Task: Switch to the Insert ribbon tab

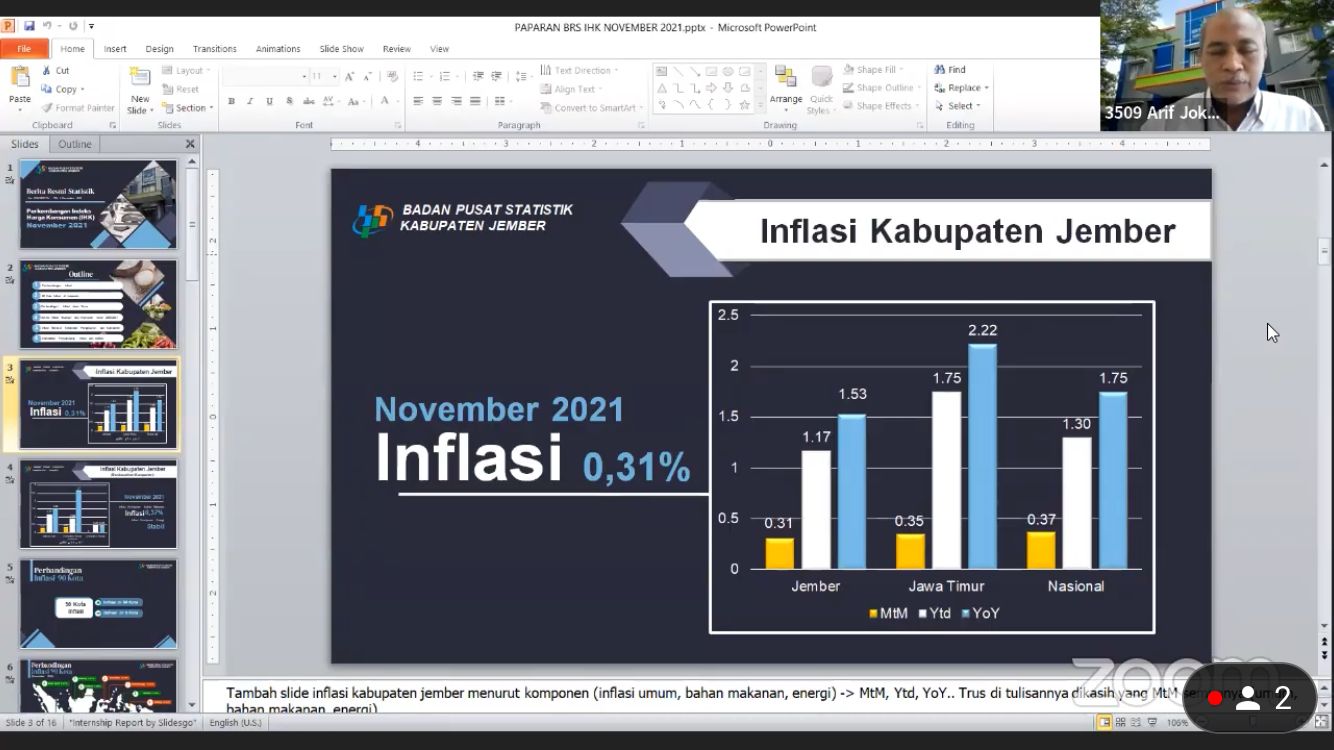Action: coord(115,49)
